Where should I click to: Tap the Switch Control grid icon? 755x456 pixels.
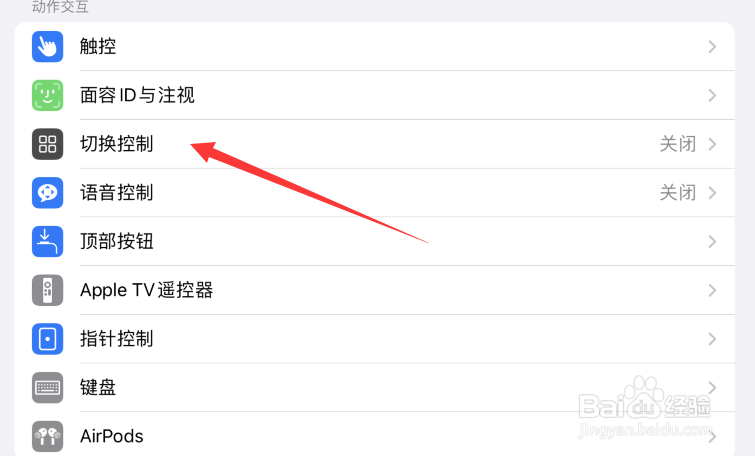(x=47, y=144)
